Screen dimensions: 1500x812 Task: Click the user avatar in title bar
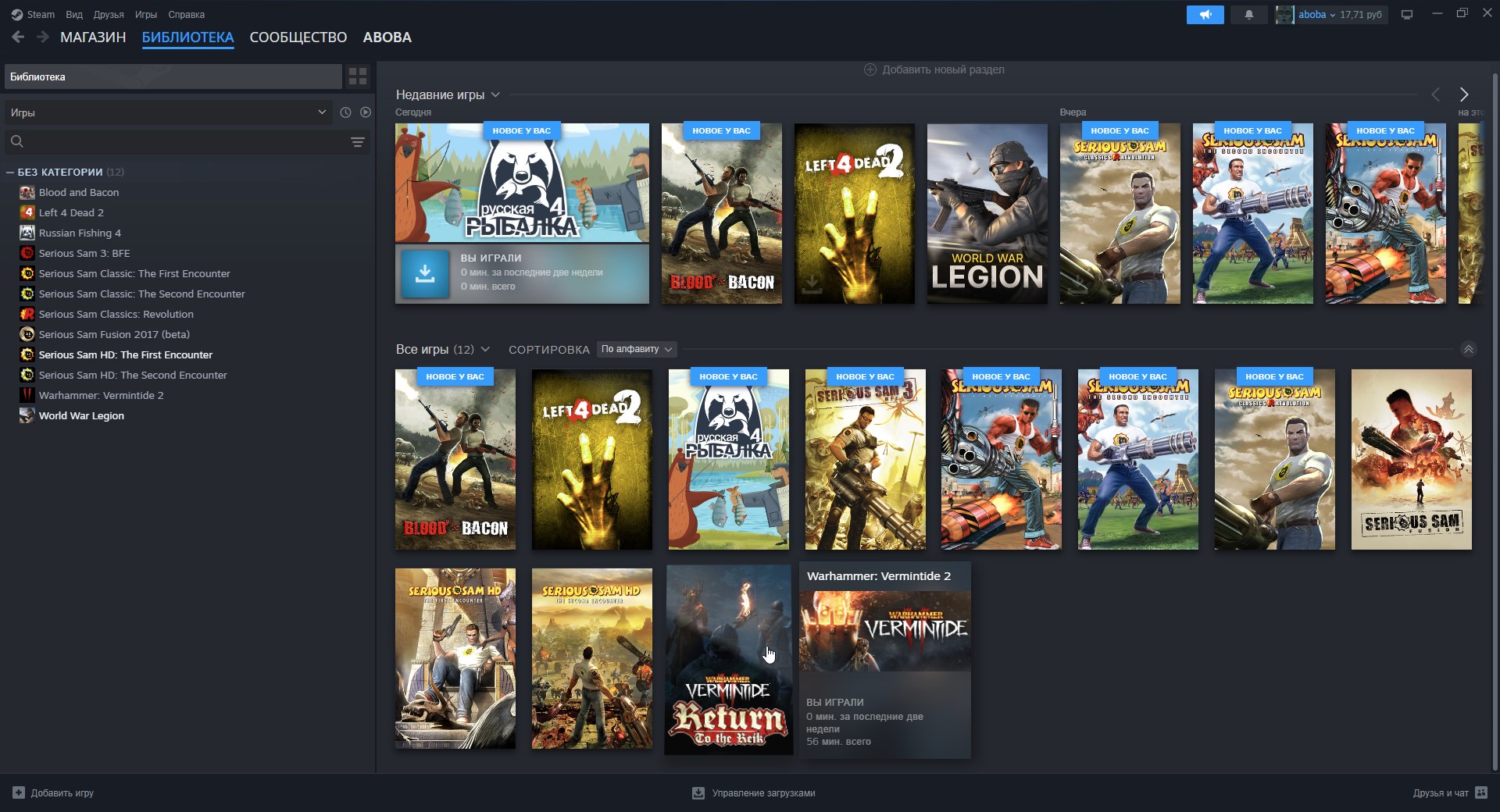click(1285, 15)
